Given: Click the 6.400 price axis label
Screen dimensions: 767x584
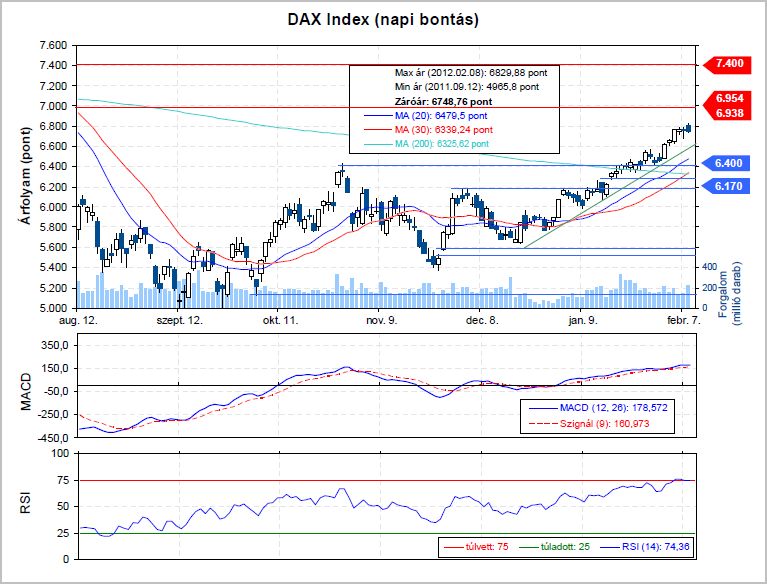Looking at the screenshot, I should coord(52,167).
